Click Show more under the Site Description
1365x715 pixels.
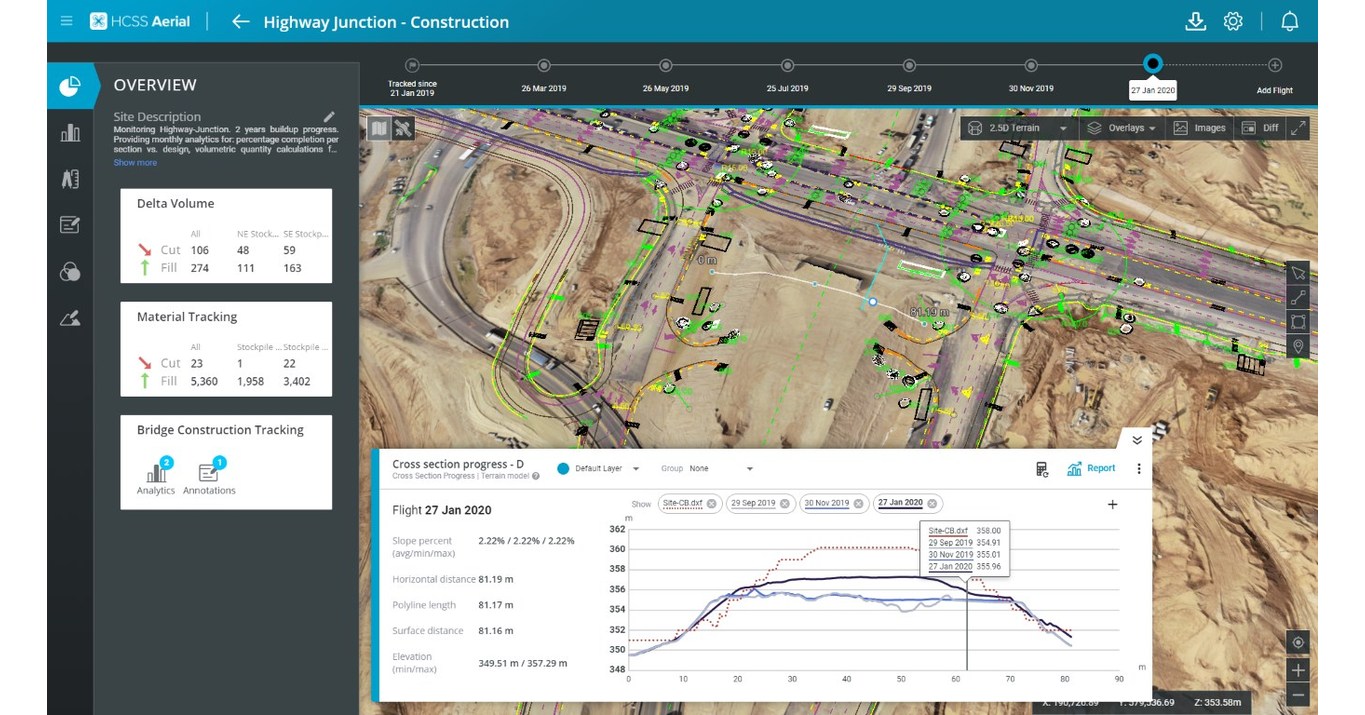pos(135,162)
